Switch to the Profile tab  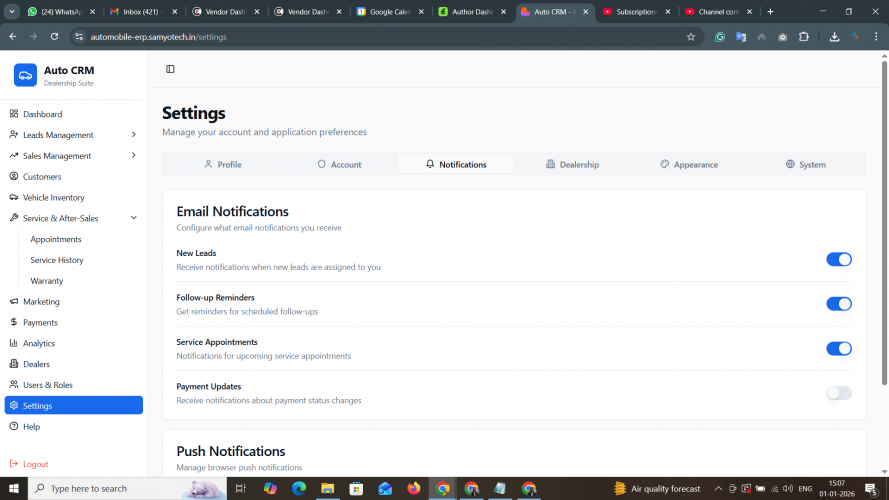coord(223,164)
